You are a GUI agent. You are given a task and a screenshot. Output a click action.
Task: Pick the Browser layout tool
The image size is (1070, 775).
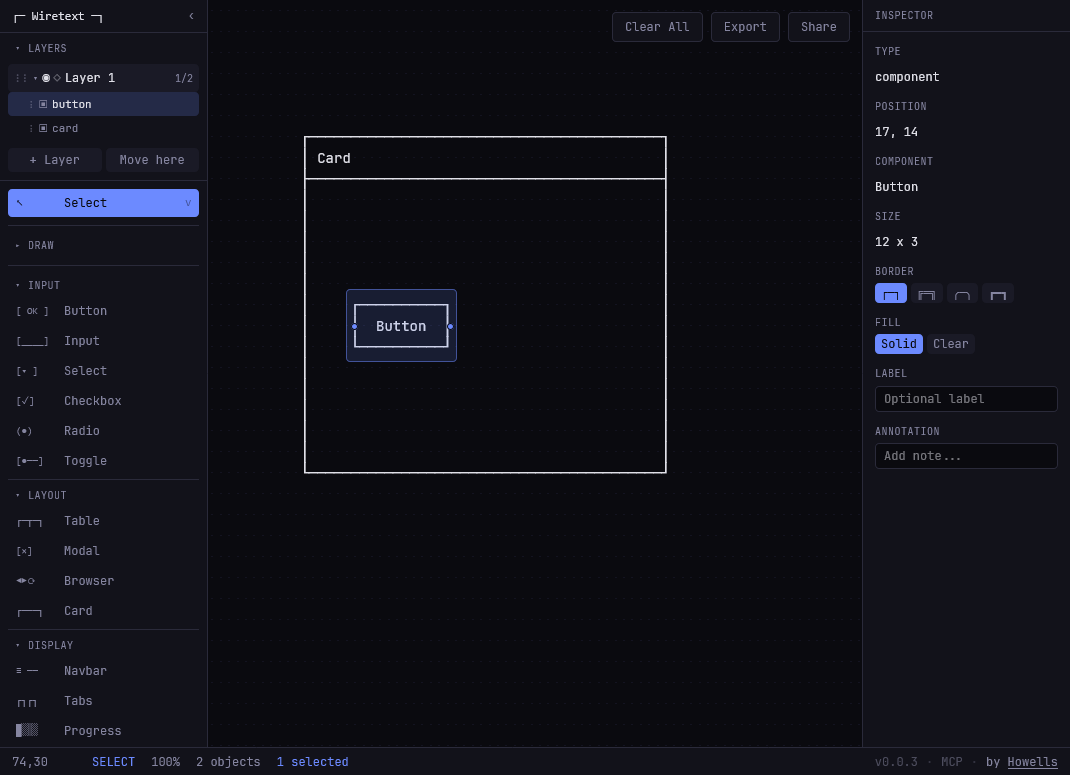pyautogui.click(x=89, y=581)
